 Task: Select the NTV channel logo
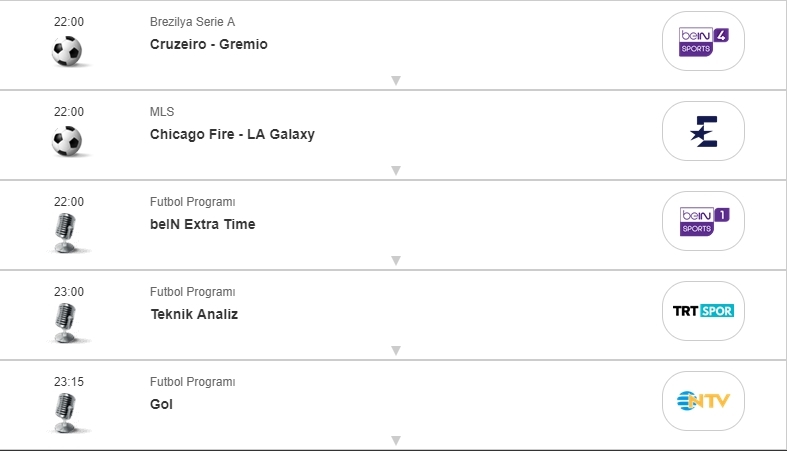[x=703, y=401]
